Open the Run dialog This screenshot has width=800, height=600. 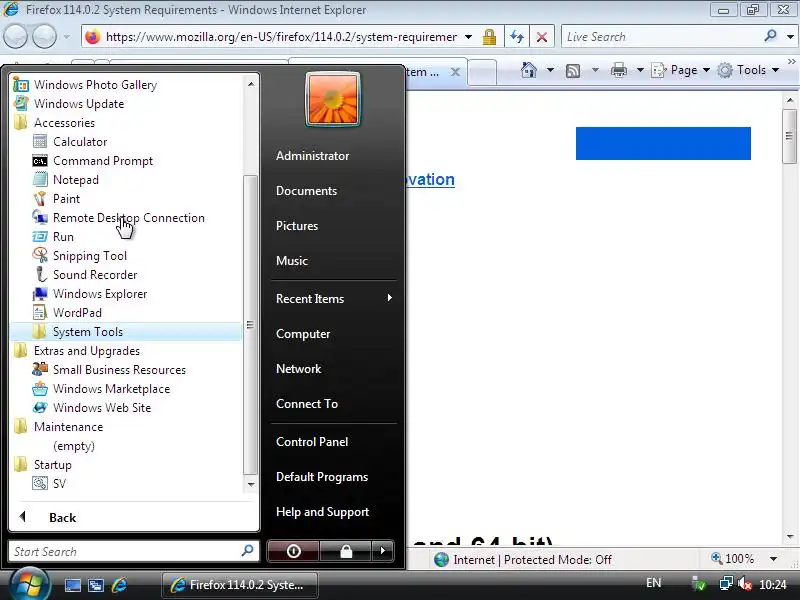click(x=63, y=237)
